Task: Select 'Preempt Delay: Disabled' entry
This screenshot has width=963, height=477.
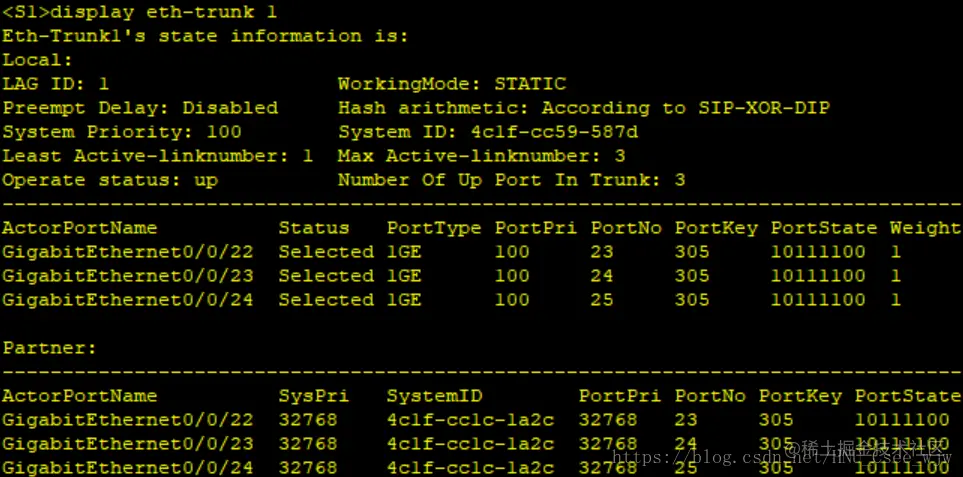Action: [x=140, y=108]
